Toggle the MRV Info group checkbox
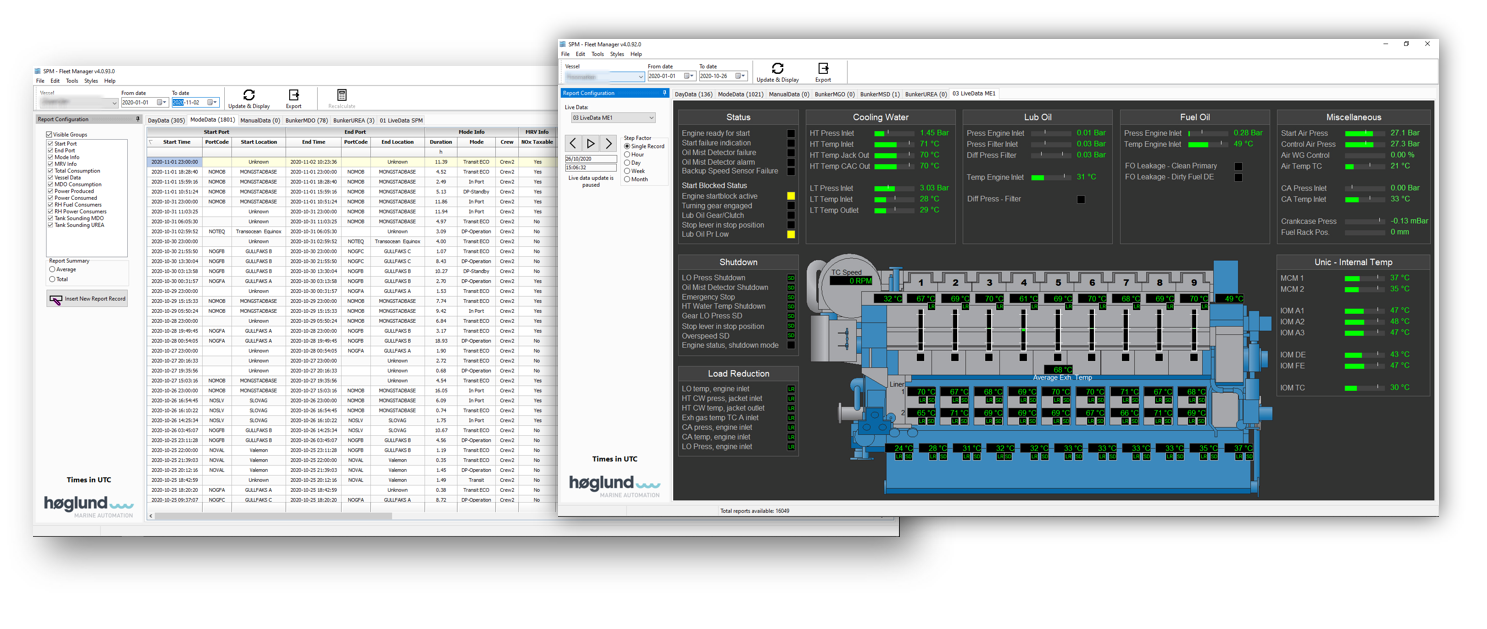Screen dimensions: 1487x629 (x=51, y=164)
